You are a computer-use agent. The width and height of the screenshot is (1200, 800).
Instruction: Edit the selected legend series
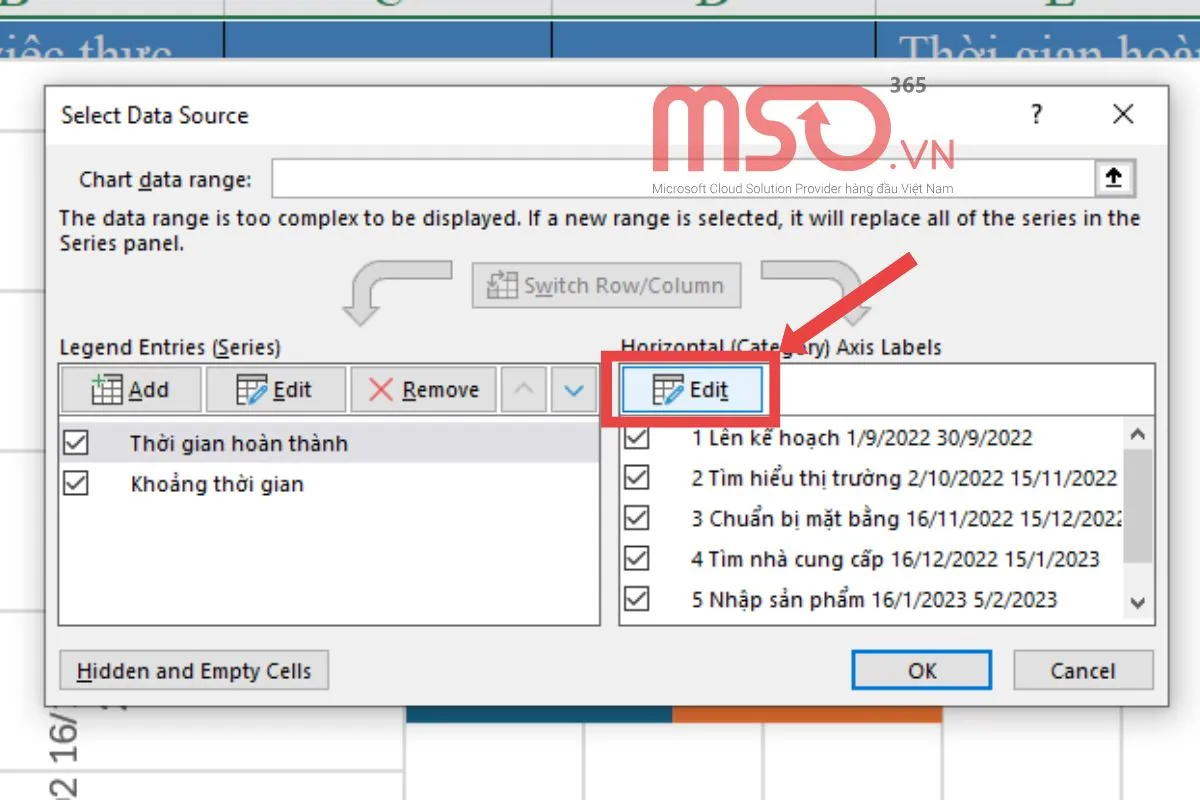[275, 390]
